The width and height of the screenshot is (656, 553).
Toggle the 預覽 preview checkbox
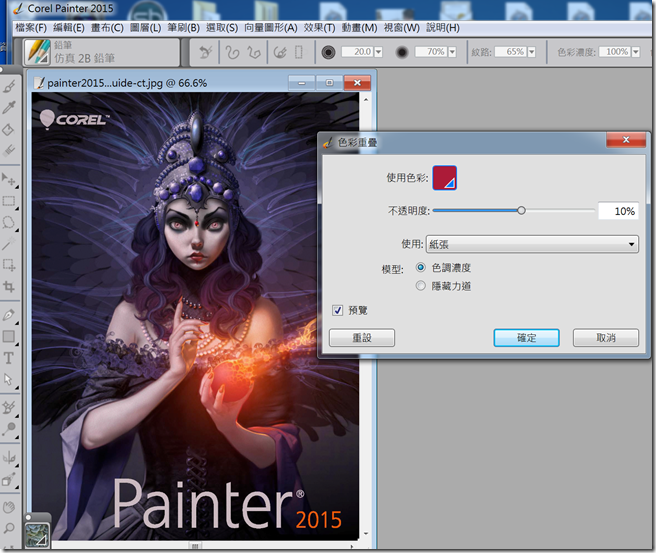click(x=337, y=310)
